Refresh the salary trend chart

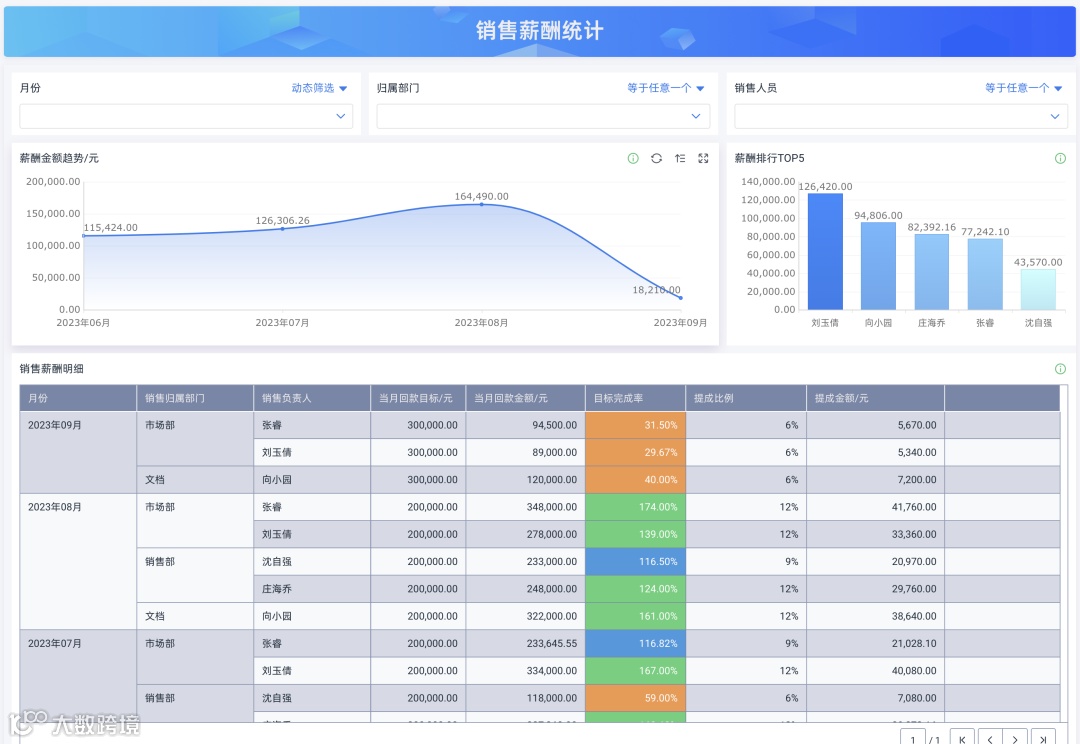656,158
